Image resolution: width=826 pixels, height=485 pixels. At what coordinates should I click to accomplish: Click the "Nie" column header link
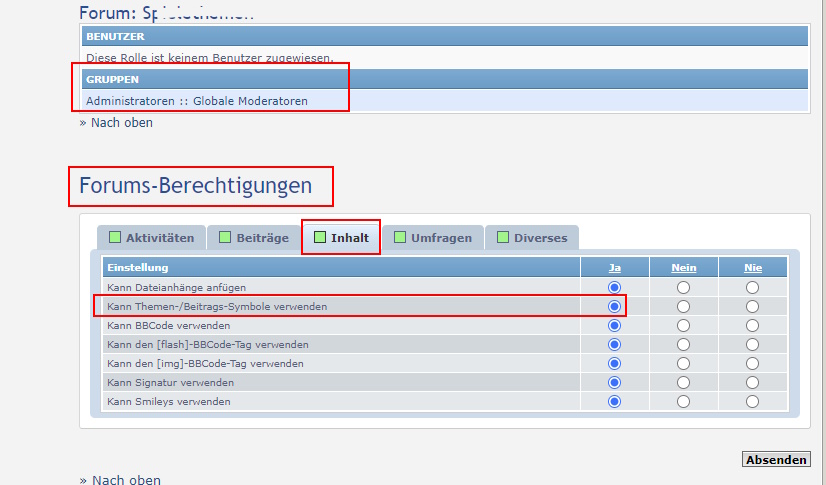[x=752, y=268]
